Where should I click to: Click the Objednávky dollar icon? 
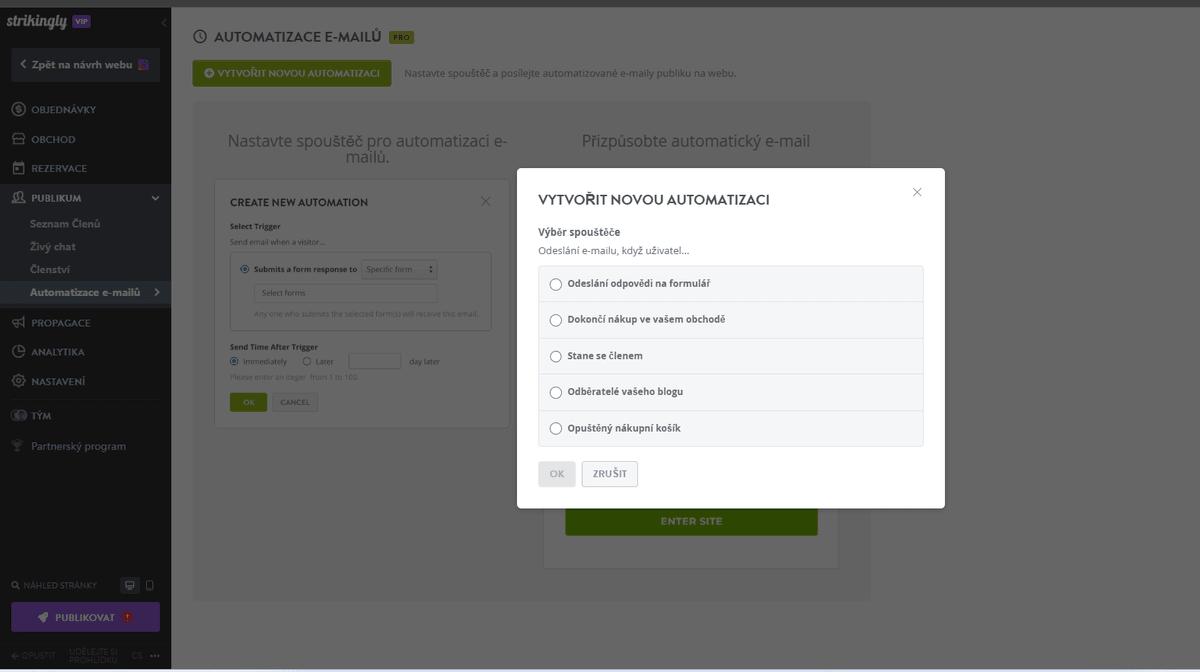tap(19, 109)
